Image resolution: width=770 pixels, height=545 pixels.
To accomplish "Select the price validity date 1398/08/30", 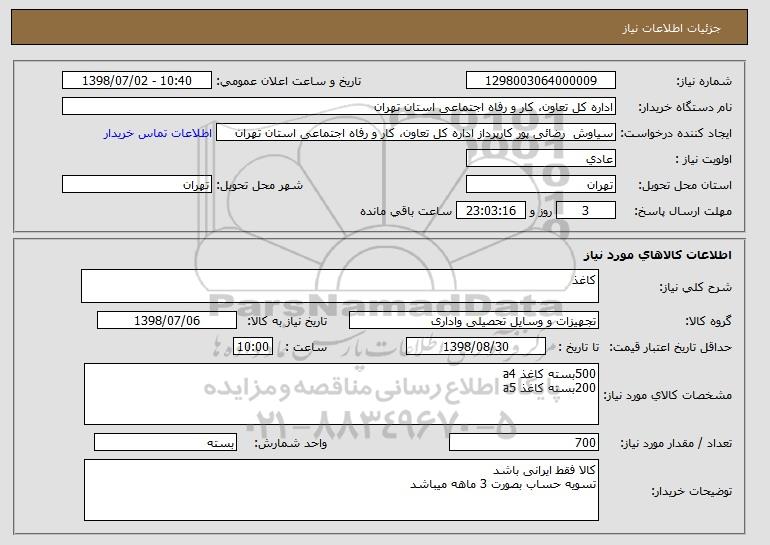I will pyautogui.click(x=476, y=347).
